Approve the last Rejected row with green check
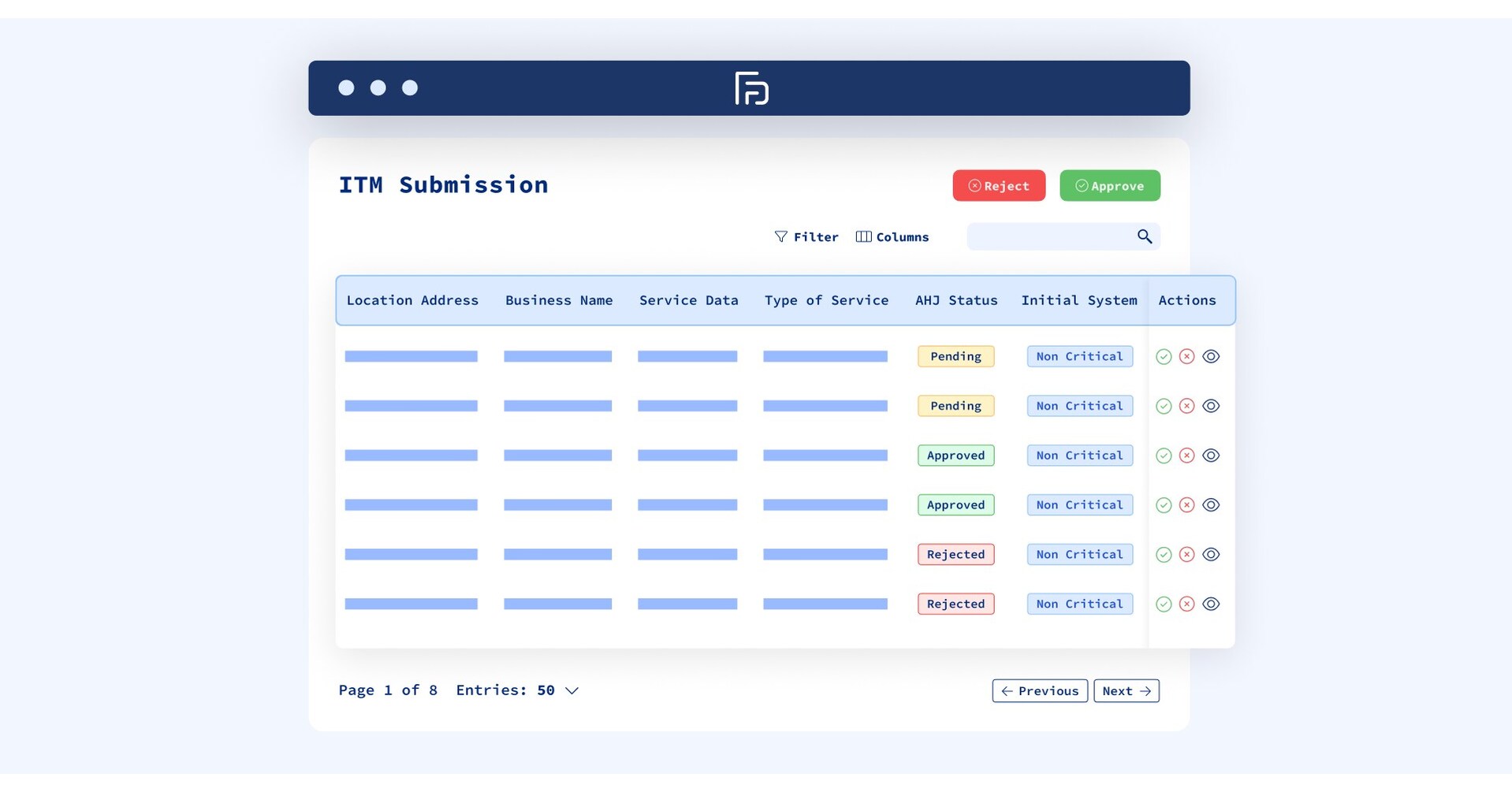 [x=1164, y=604]
